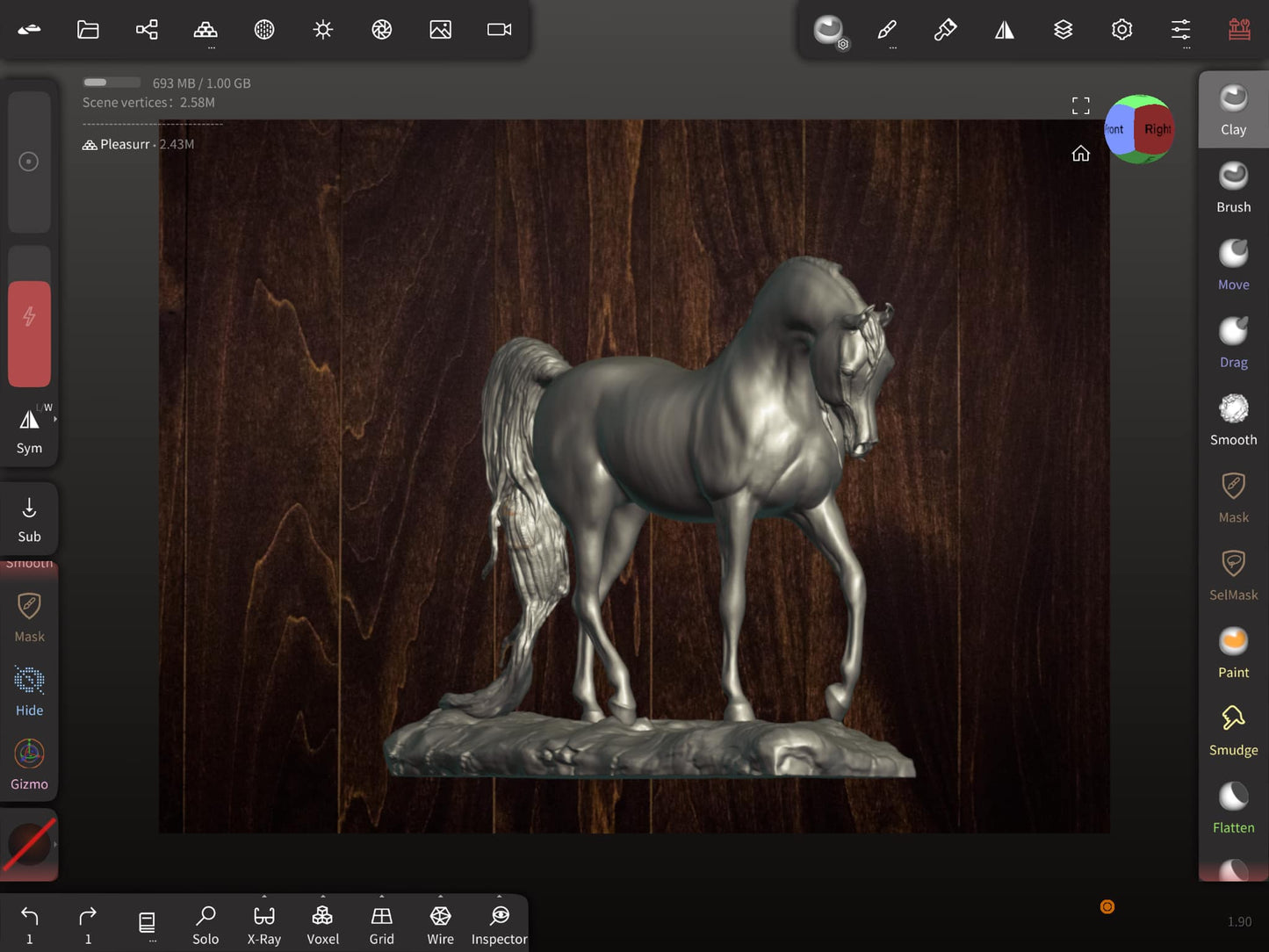Open the Lighting sun menu

pos(323,30)
